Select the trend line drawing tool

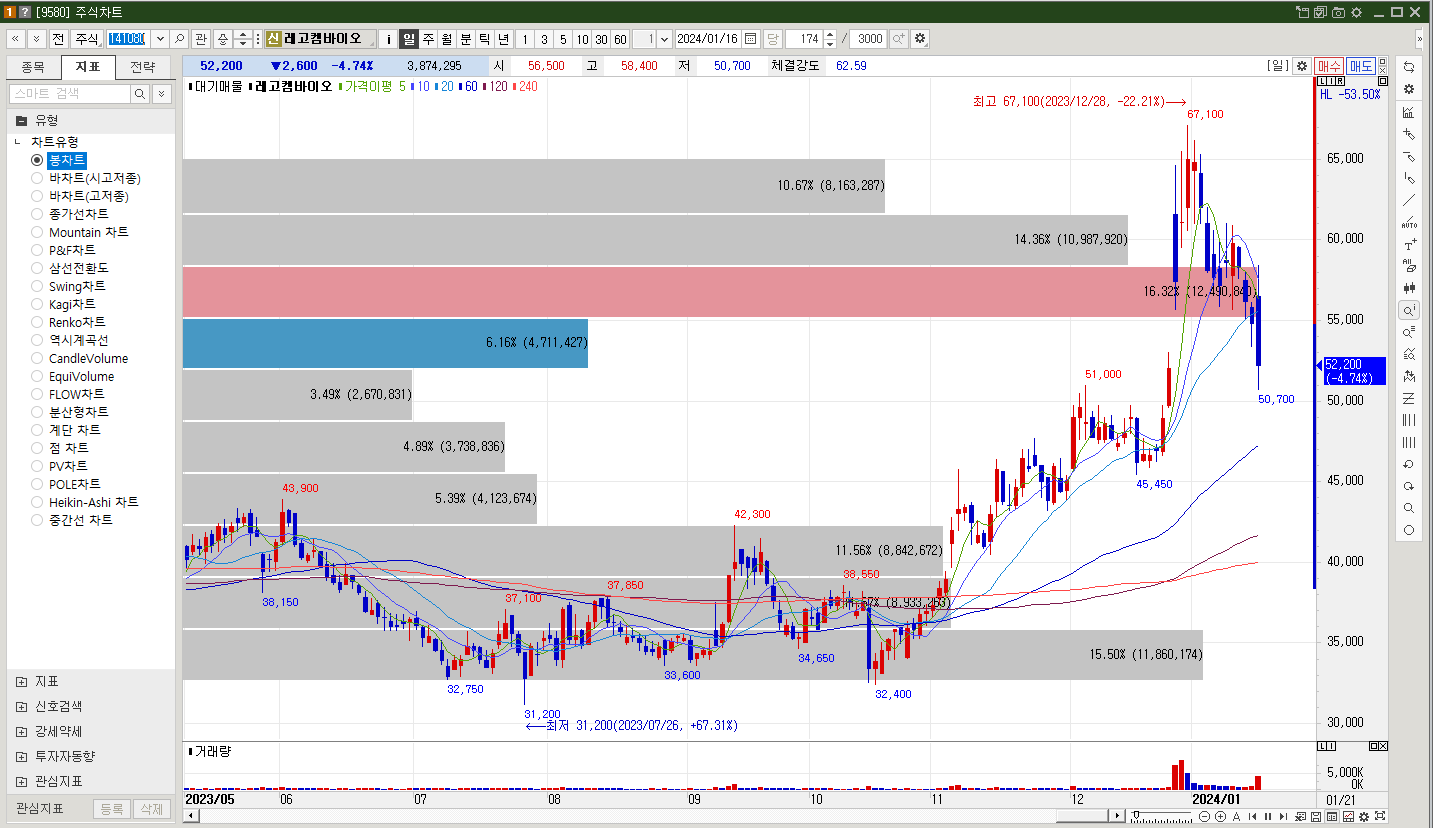1409,200
